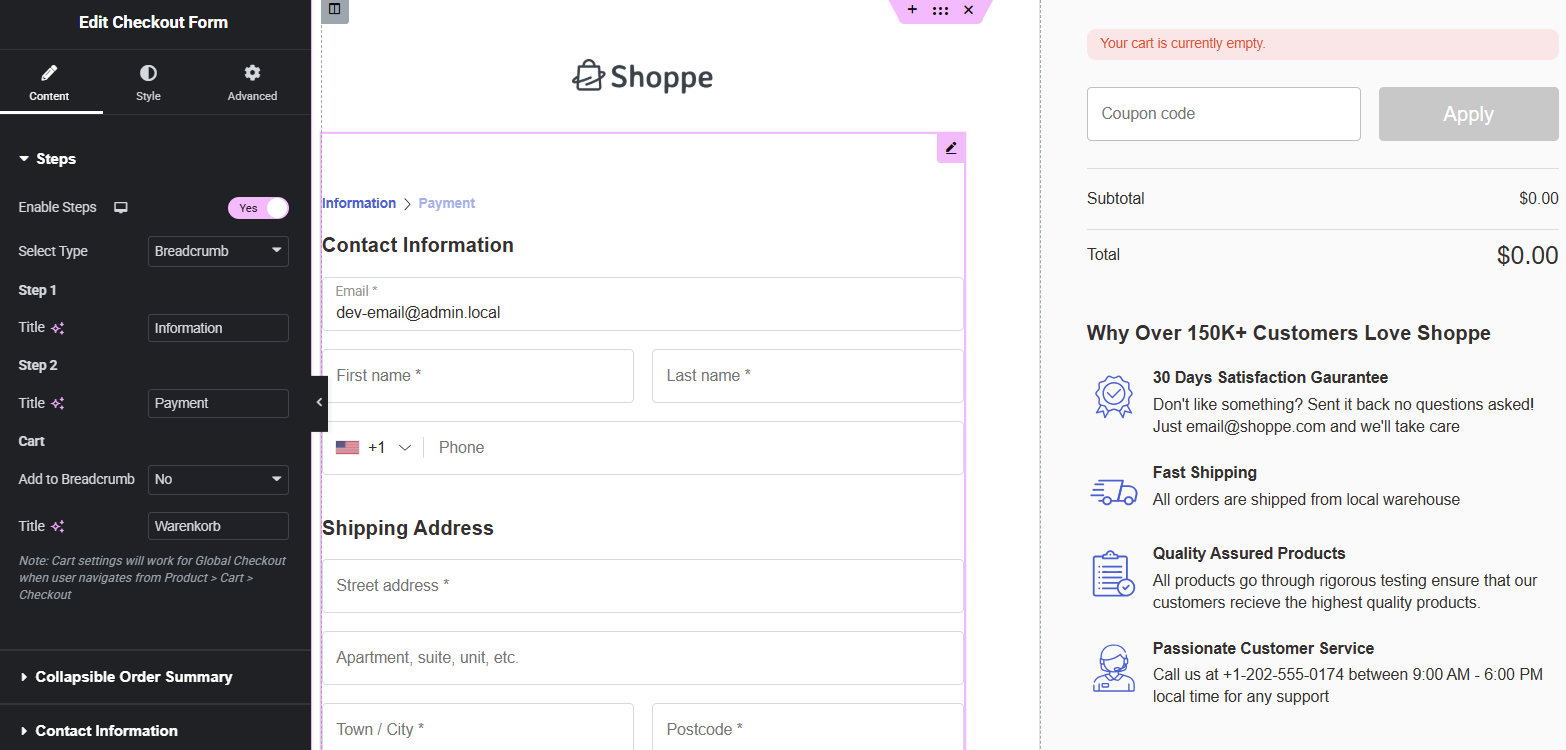Edit the Cart title field Warenkorb

218,526
